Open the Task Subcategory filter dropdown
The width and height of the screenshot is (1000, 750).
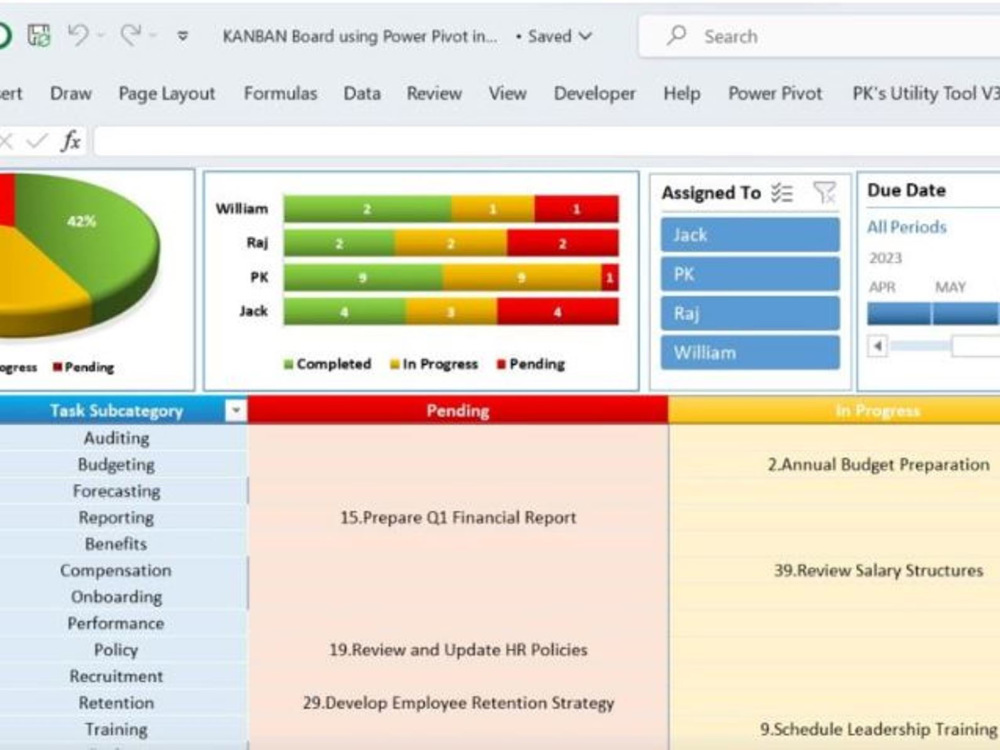tap(236, 410)
